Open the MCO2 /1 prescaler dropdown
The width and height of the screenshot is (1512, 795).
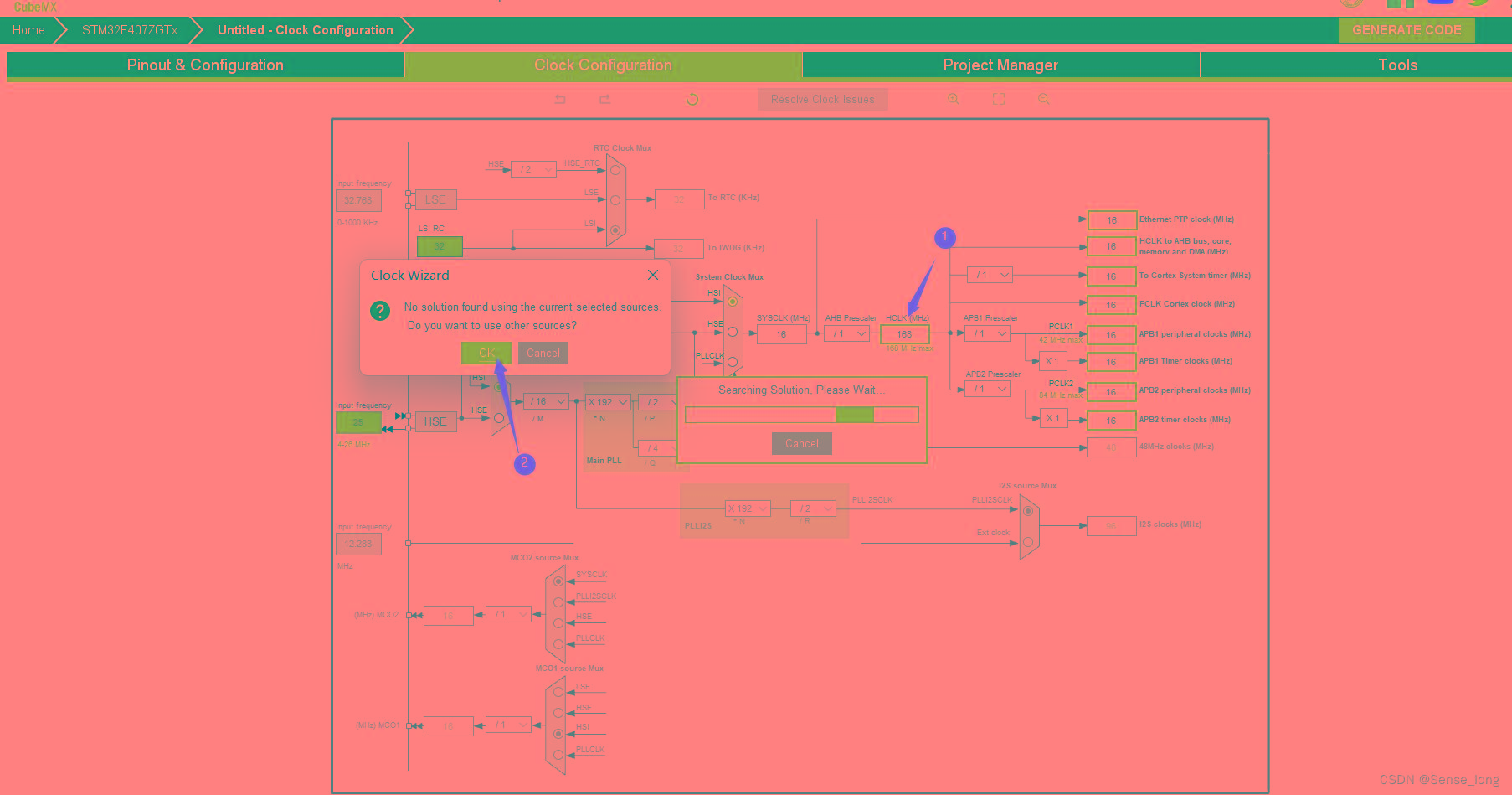tap(508, 614)
